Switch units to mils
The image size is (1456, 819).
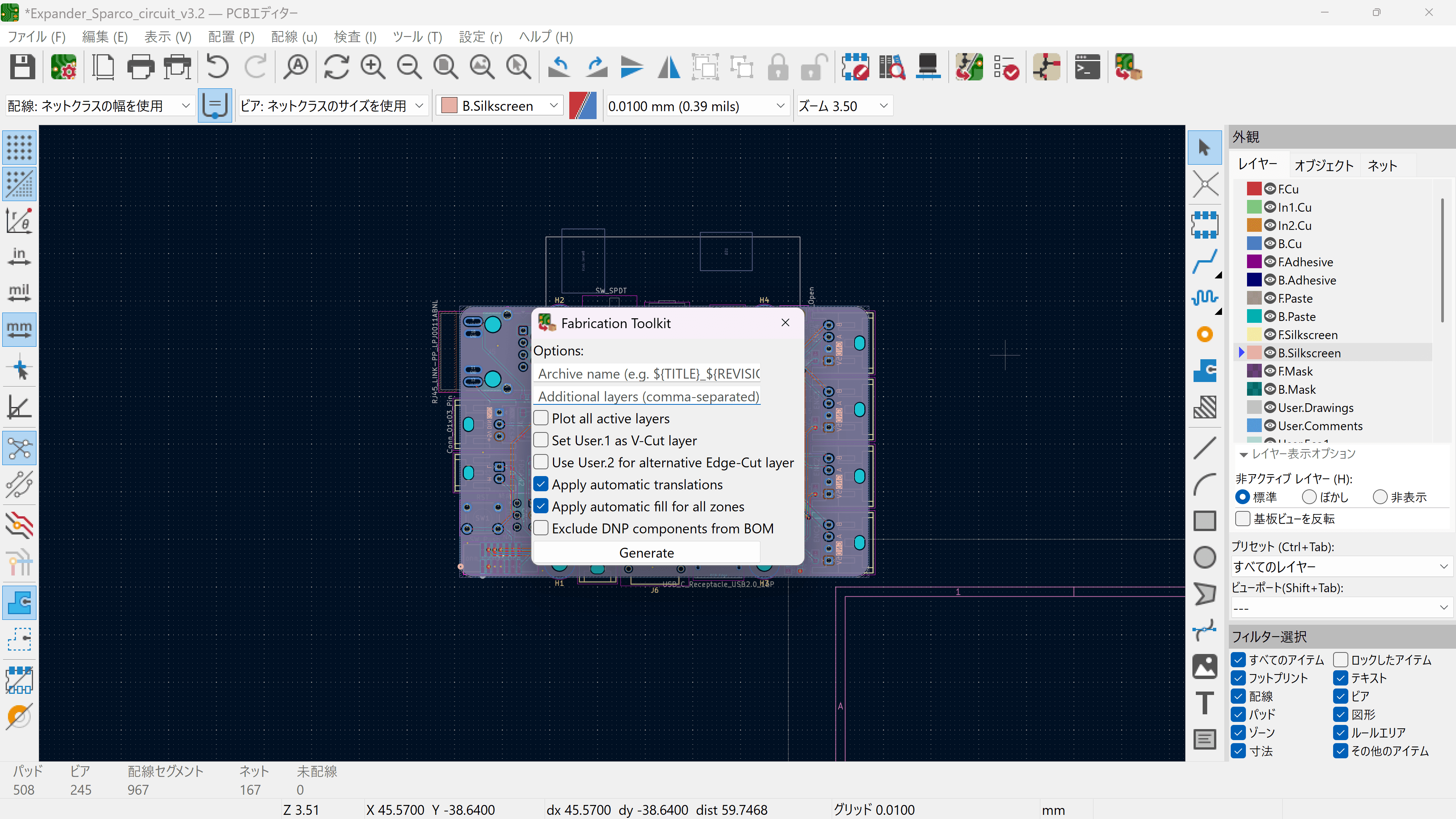(19, 293)
